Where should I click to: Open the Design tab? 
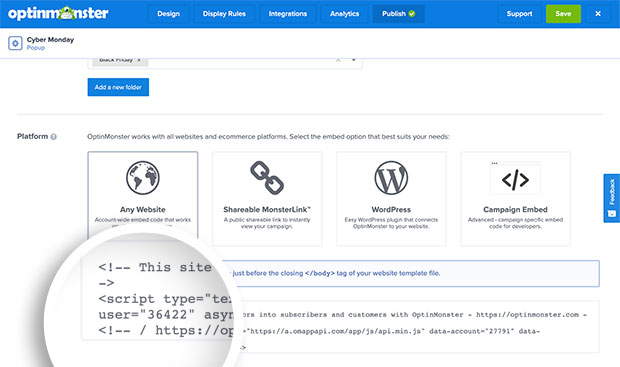[x=168, y=14]
